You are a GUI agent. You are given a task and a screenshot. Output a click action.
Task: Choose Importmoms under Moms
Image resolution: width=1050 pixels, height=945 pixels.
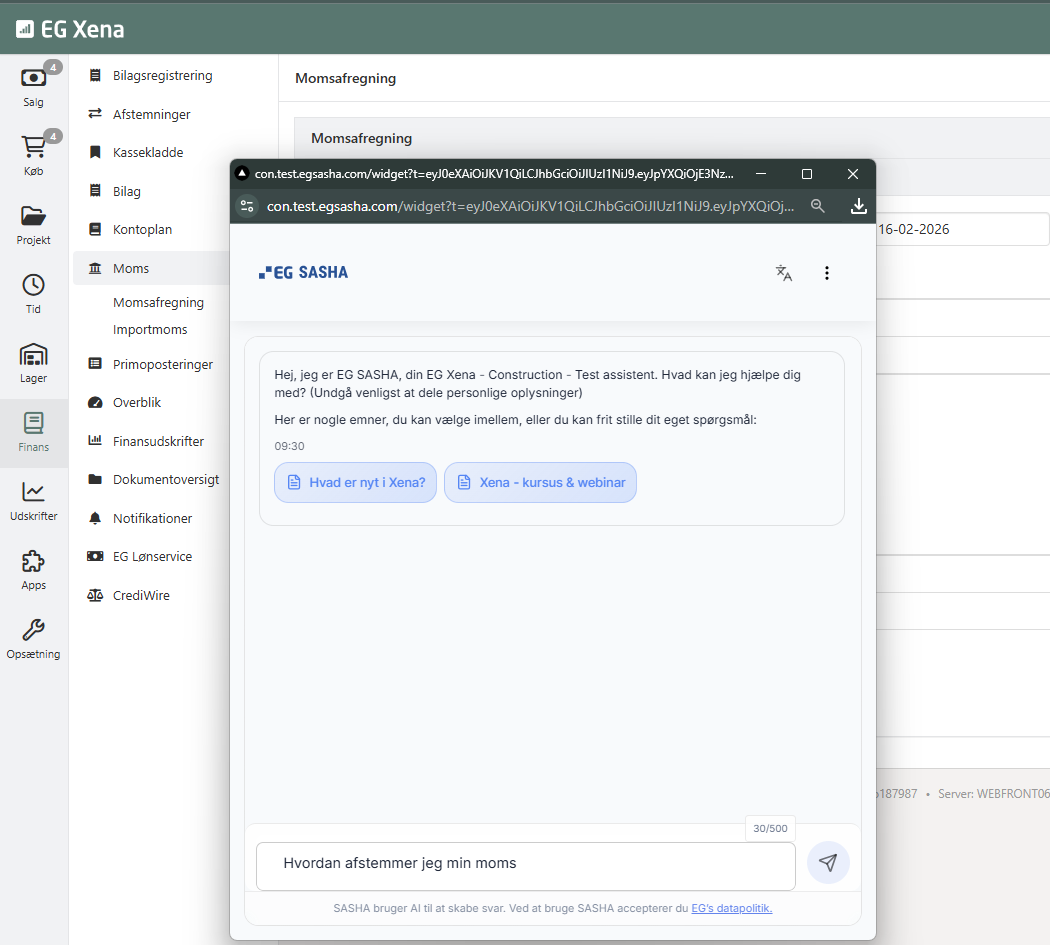(x=150, y=330)
